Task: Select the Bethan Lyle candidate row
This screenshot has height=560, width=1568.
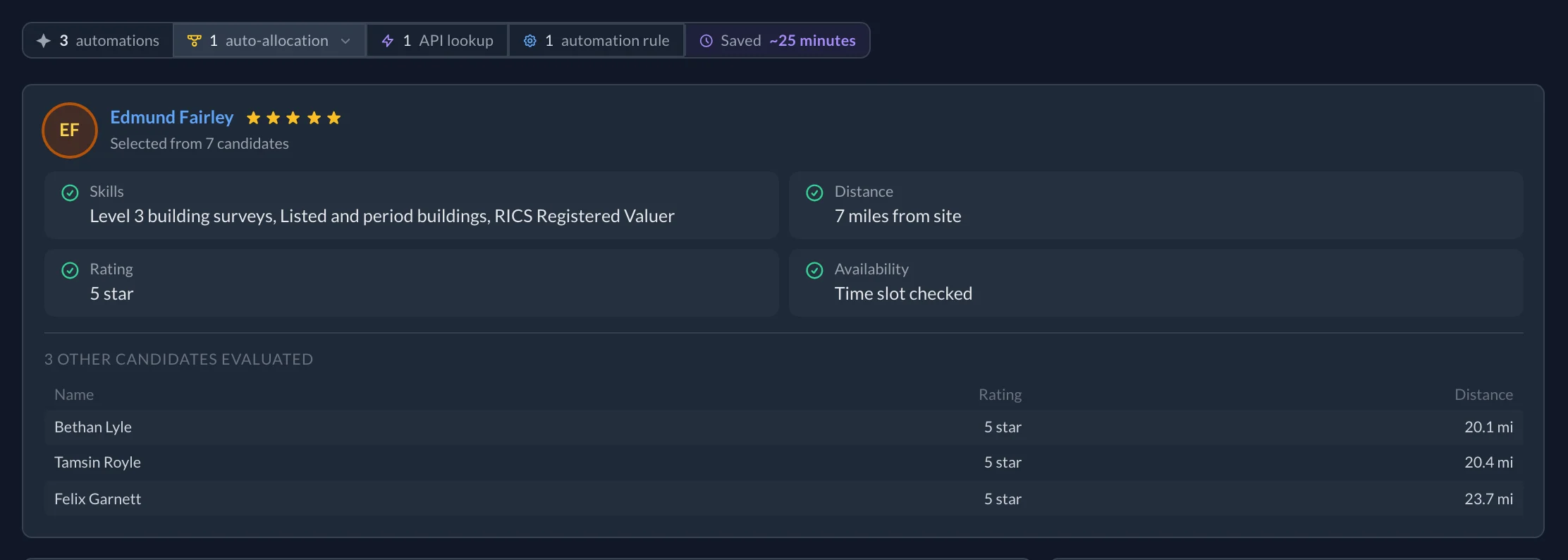Action: [x=783, y=427]
